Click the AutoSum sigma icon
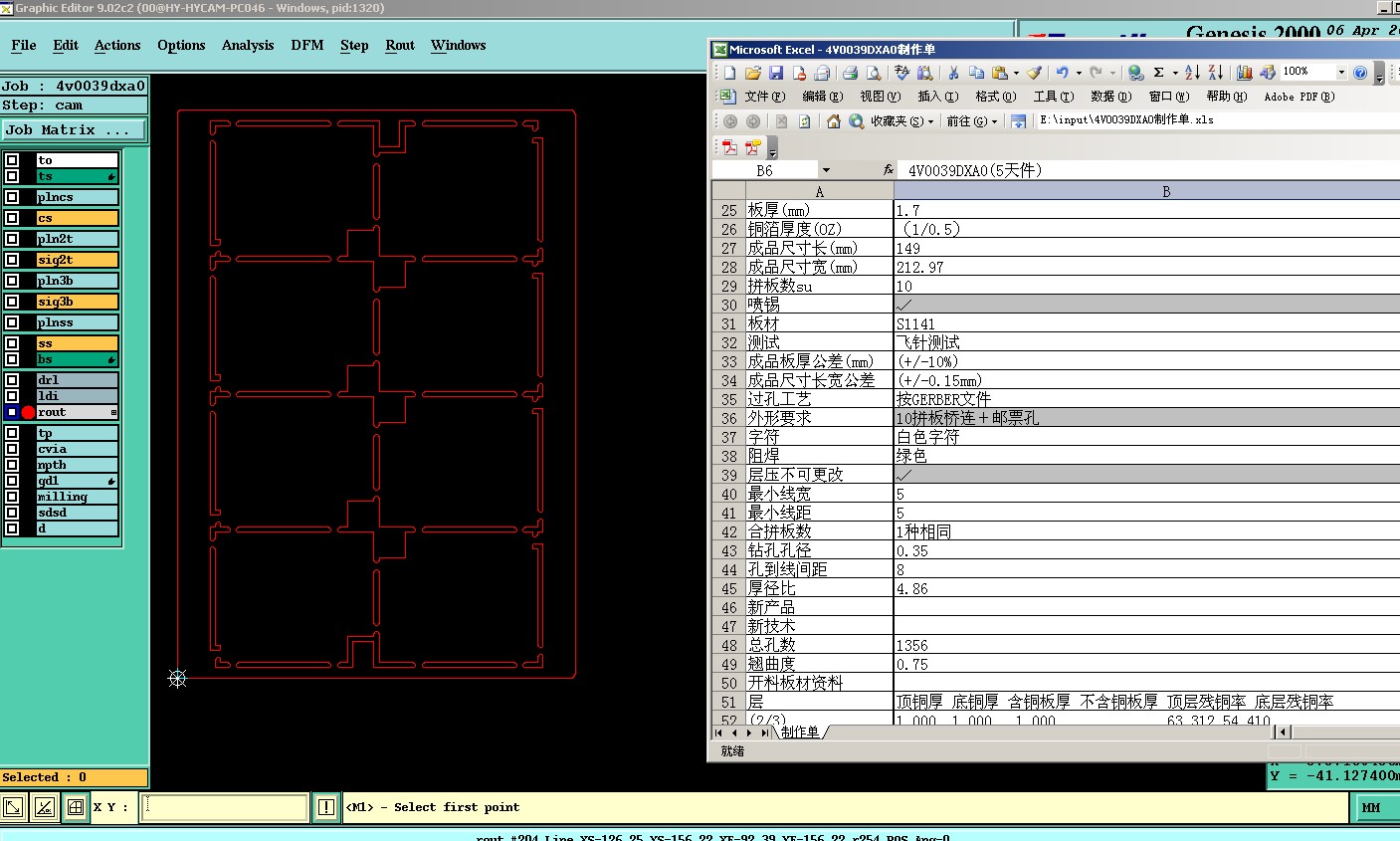Viewport: 1400px width, 841px height. [x=1158, y=73]
